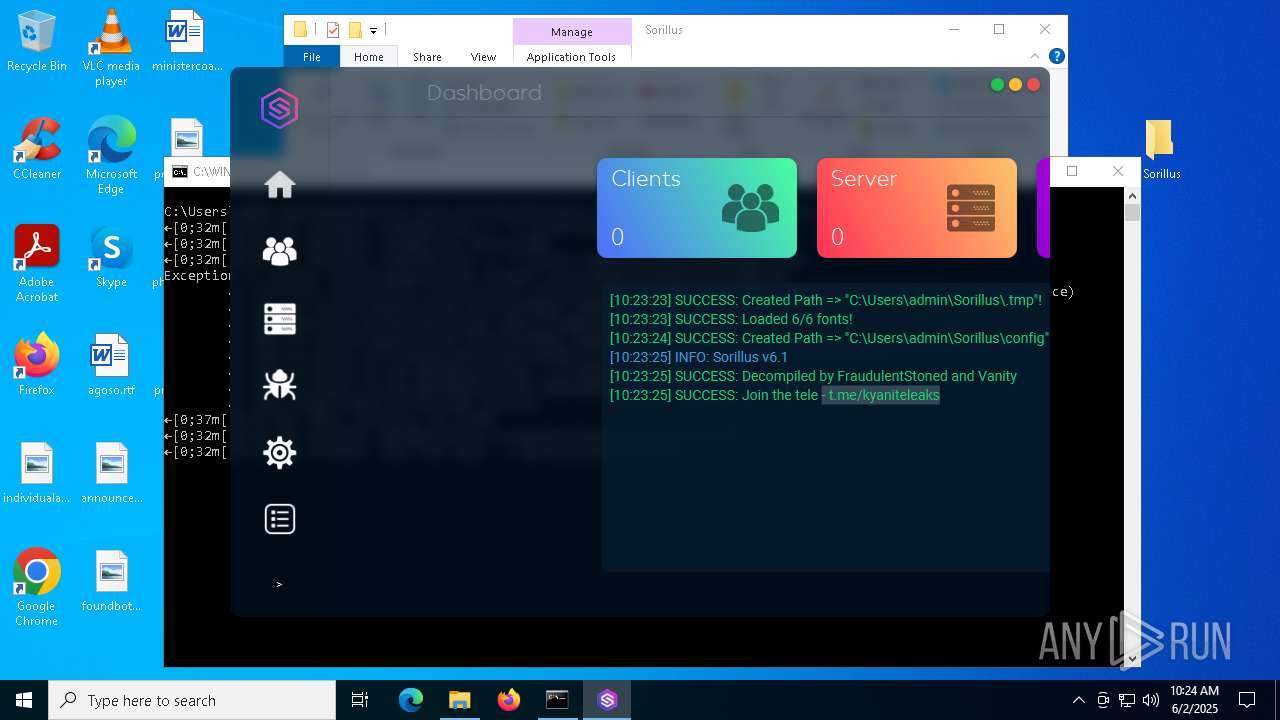
Task: Open the settings gear in Sorillus sidebar
Action: (280, 452)
